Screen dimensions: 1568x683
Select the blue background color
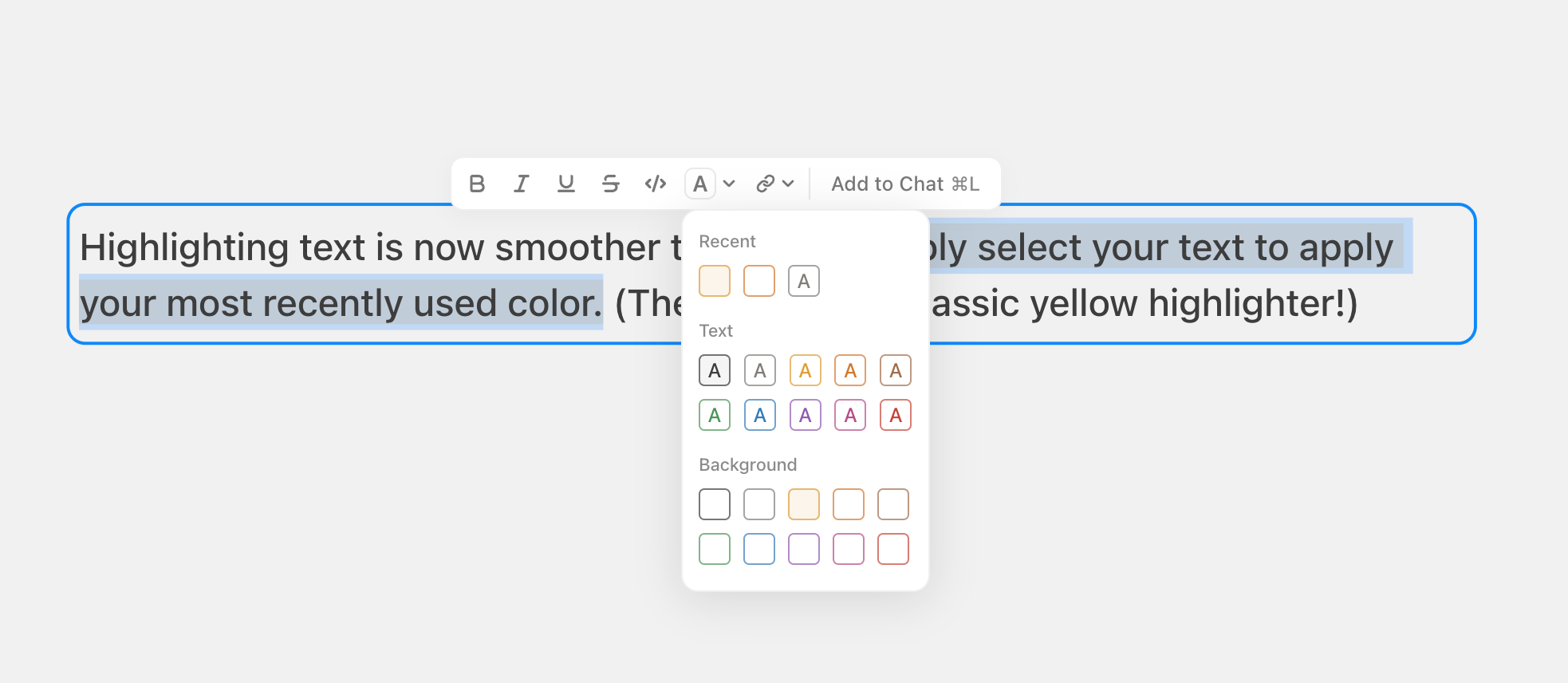pyautogui.click(x=758, y=548)
